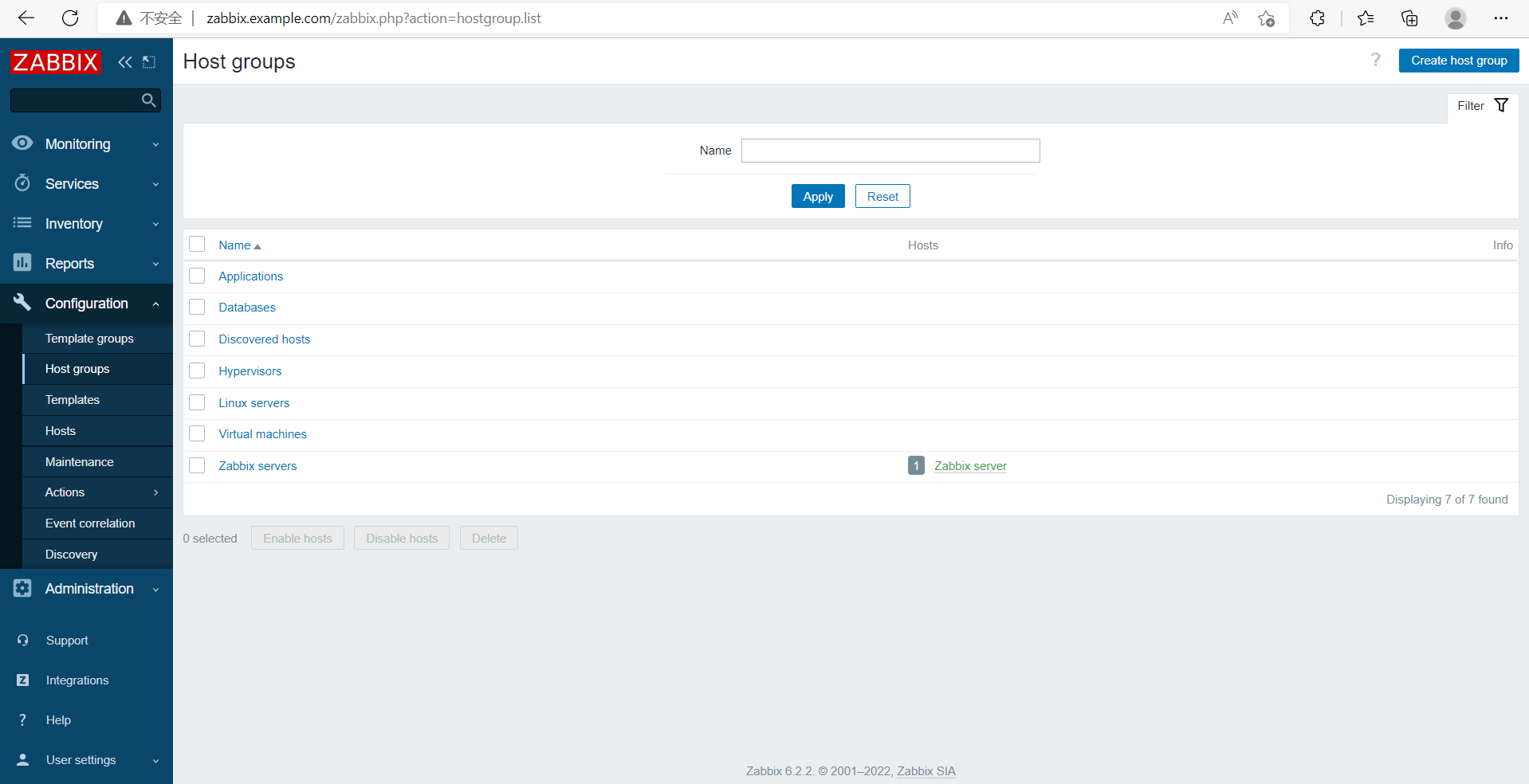
Task: Open the Linux servers group link
Action: pos(254,403)
